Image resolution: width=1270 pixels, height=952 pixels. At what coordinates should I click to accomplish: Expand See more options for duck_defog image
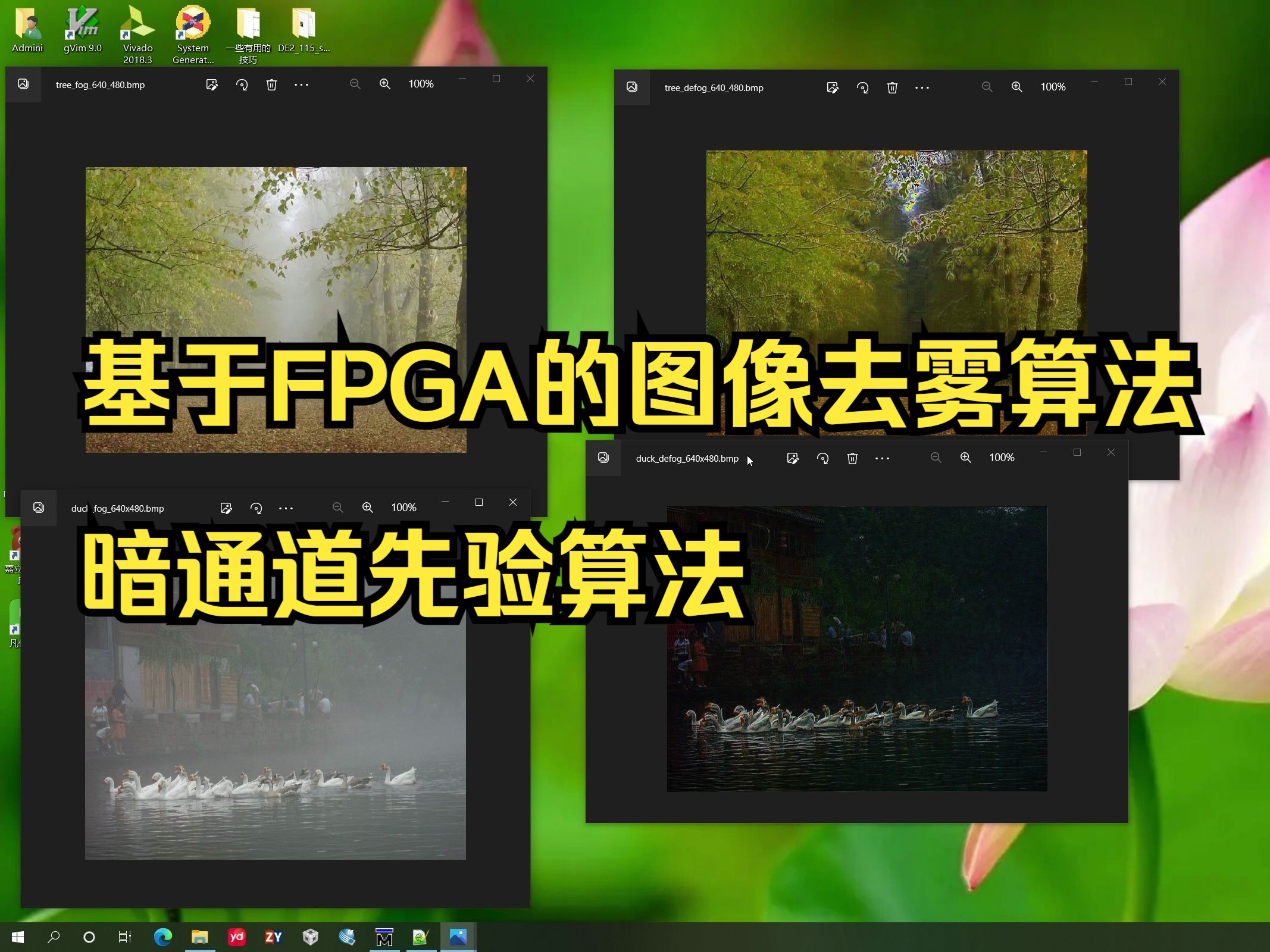click(x=882, y=458)
